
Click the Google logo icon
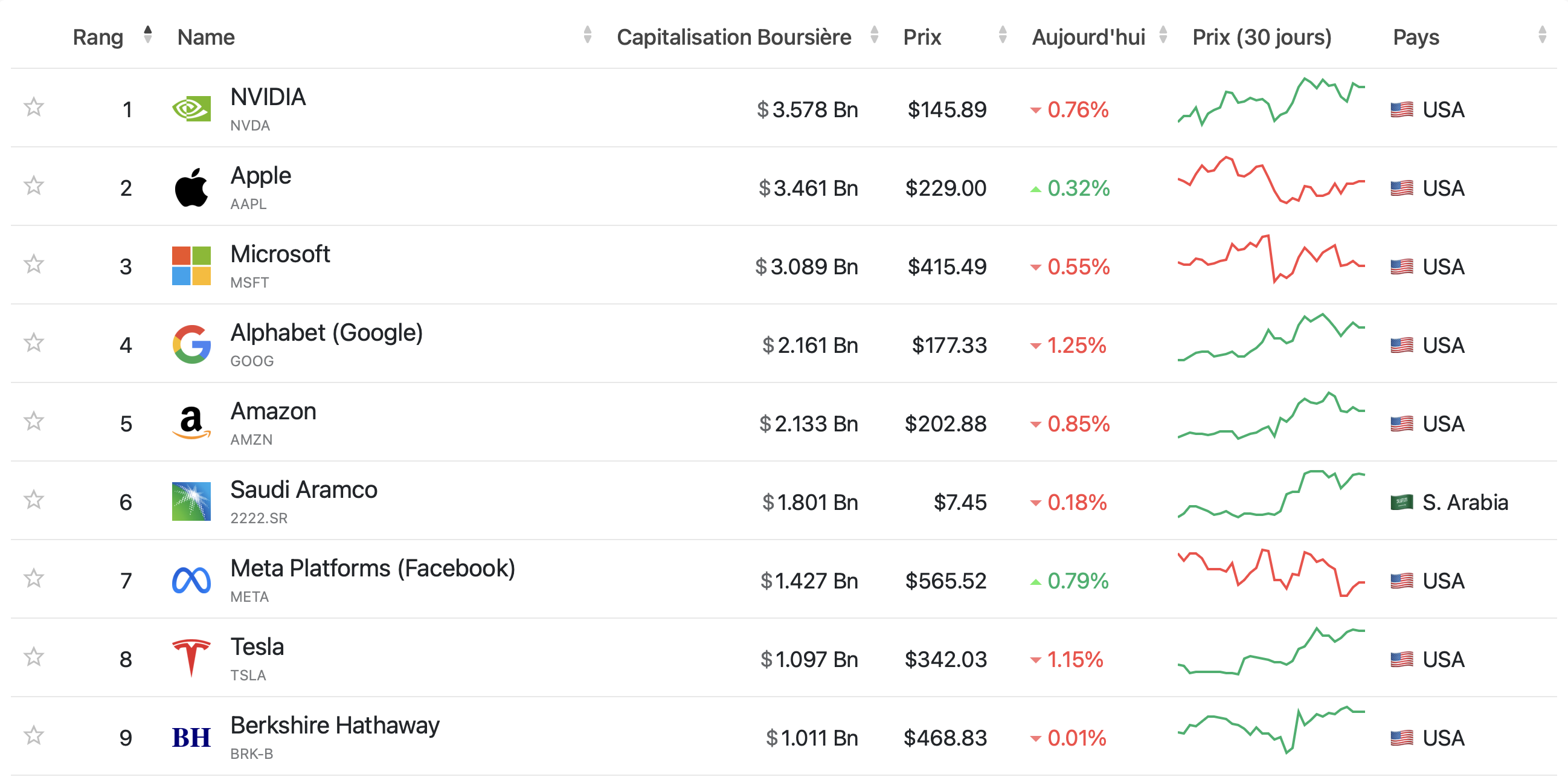click(x=191, y=344)
